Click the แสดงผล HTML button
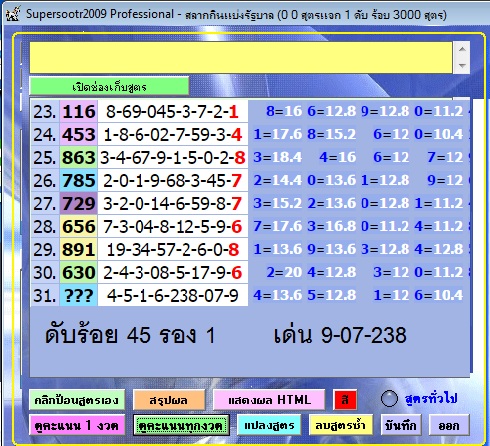 (269, 400)
